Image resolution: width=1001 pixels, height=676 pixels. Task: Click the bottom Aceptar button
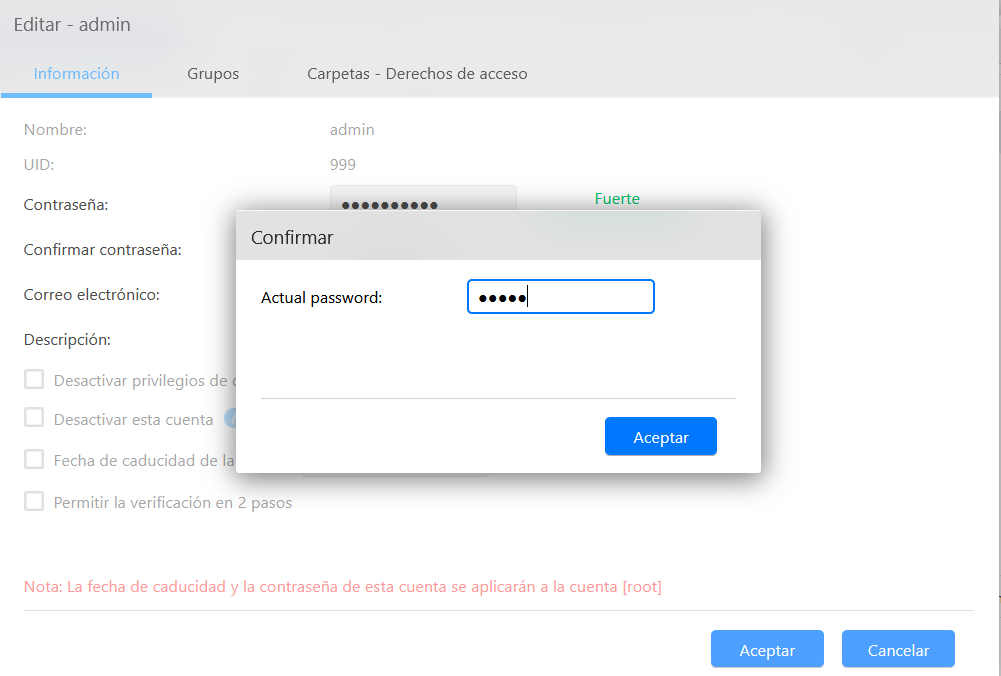coord(767,649)
